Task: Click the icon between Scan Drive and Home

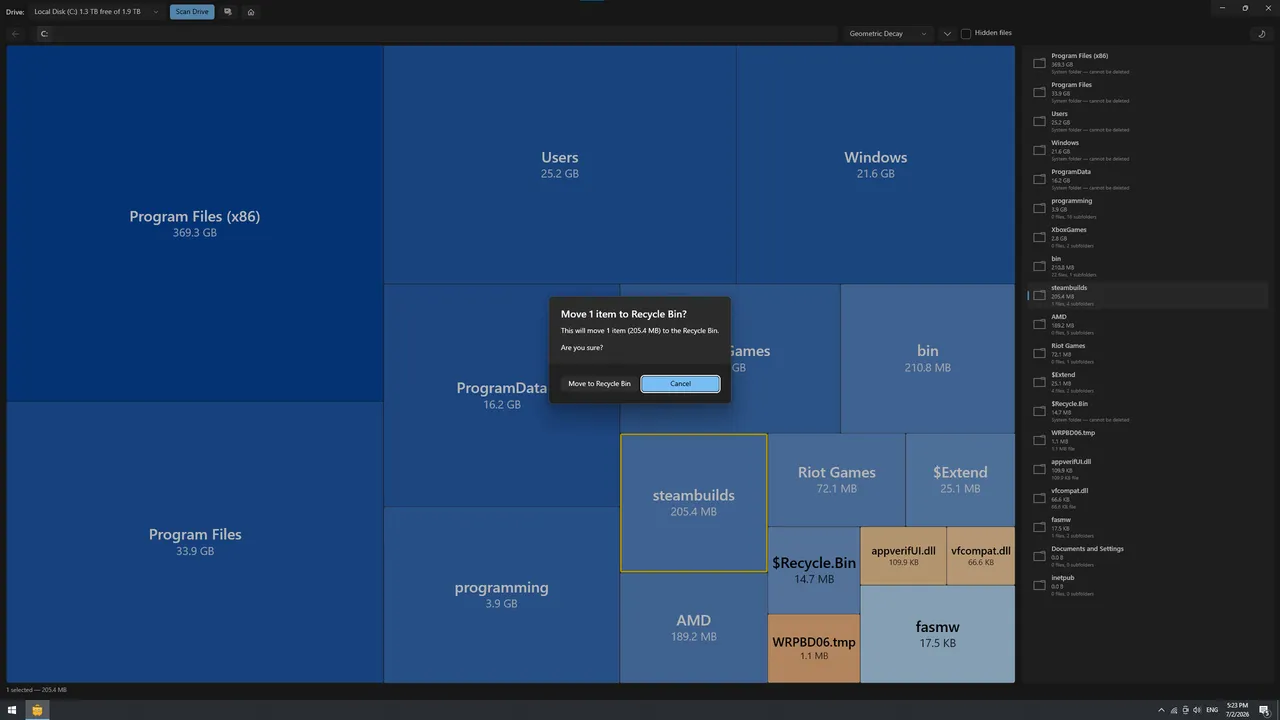Action: 228,12
